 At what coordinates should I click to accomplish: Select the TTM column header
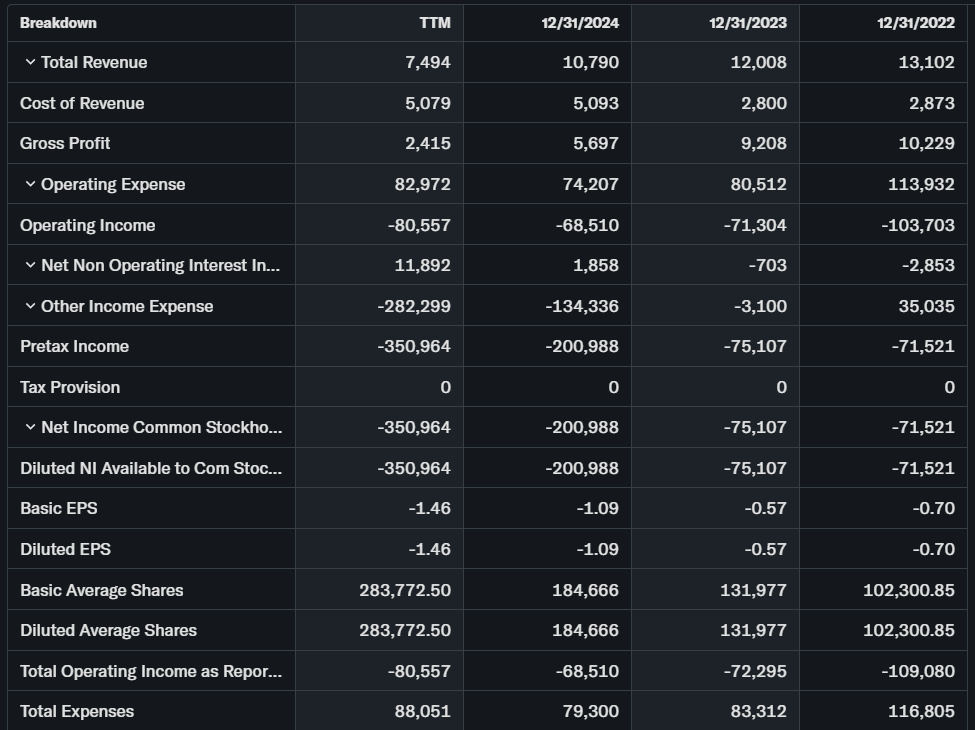[434, 23]
